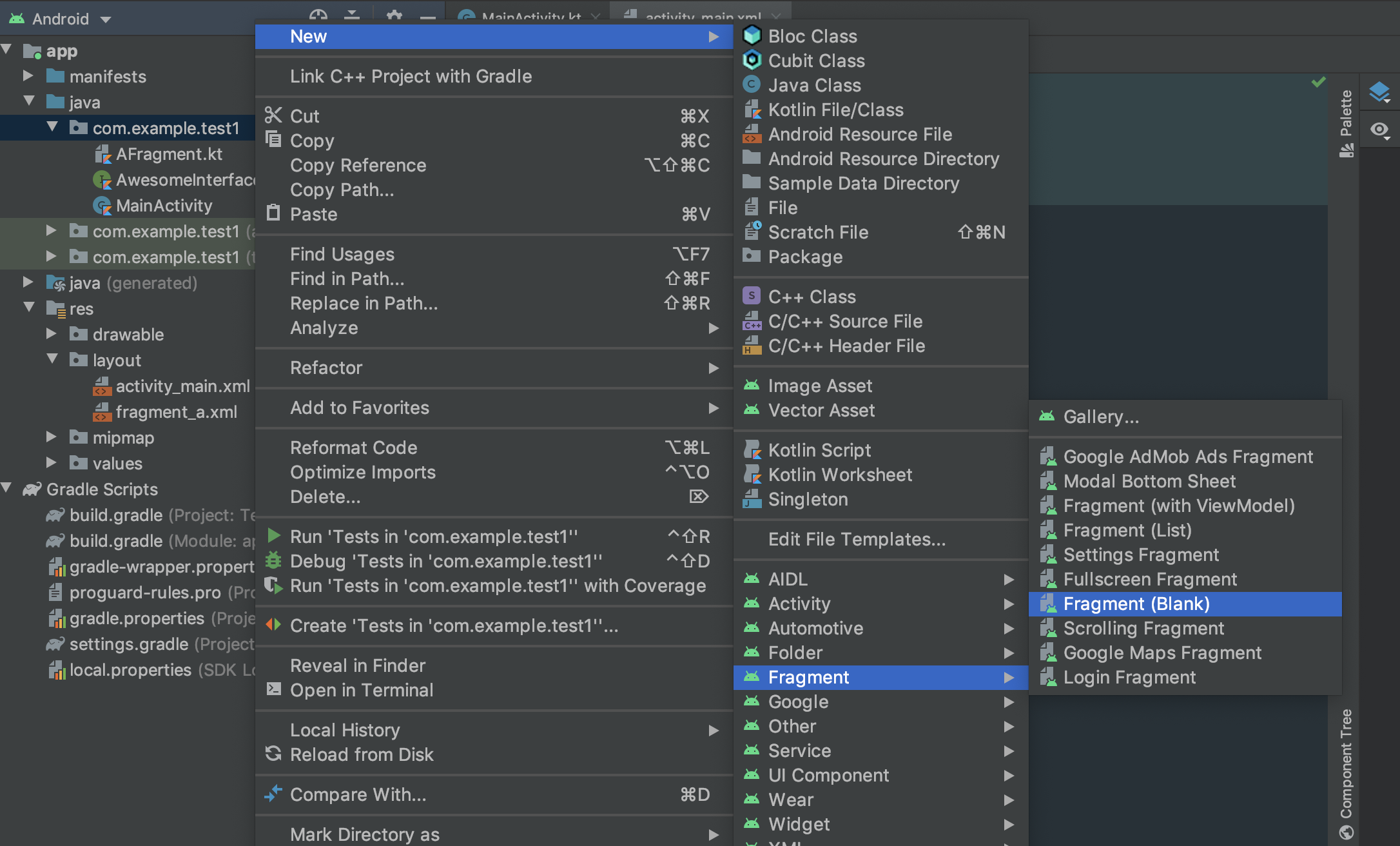Screen dimensions: 1400x846
Task: Click the Bloc Class cube icon
Action: [752, 35]
